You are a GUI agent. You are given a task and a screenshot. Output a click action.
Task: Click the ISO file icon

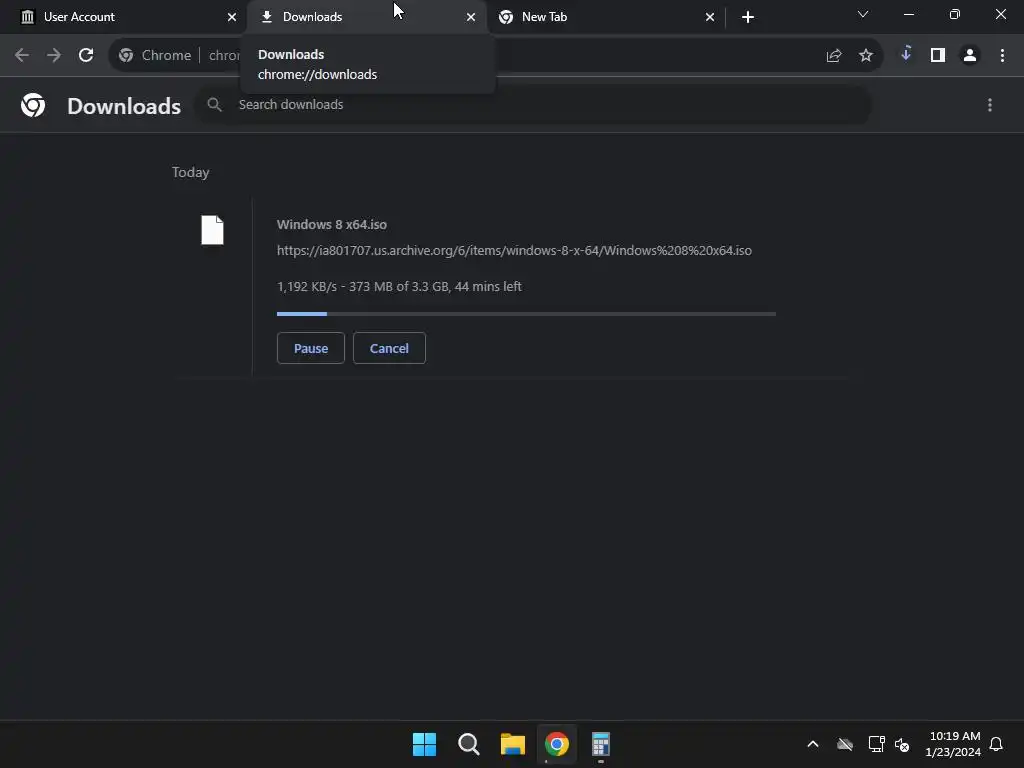(212, 230)
